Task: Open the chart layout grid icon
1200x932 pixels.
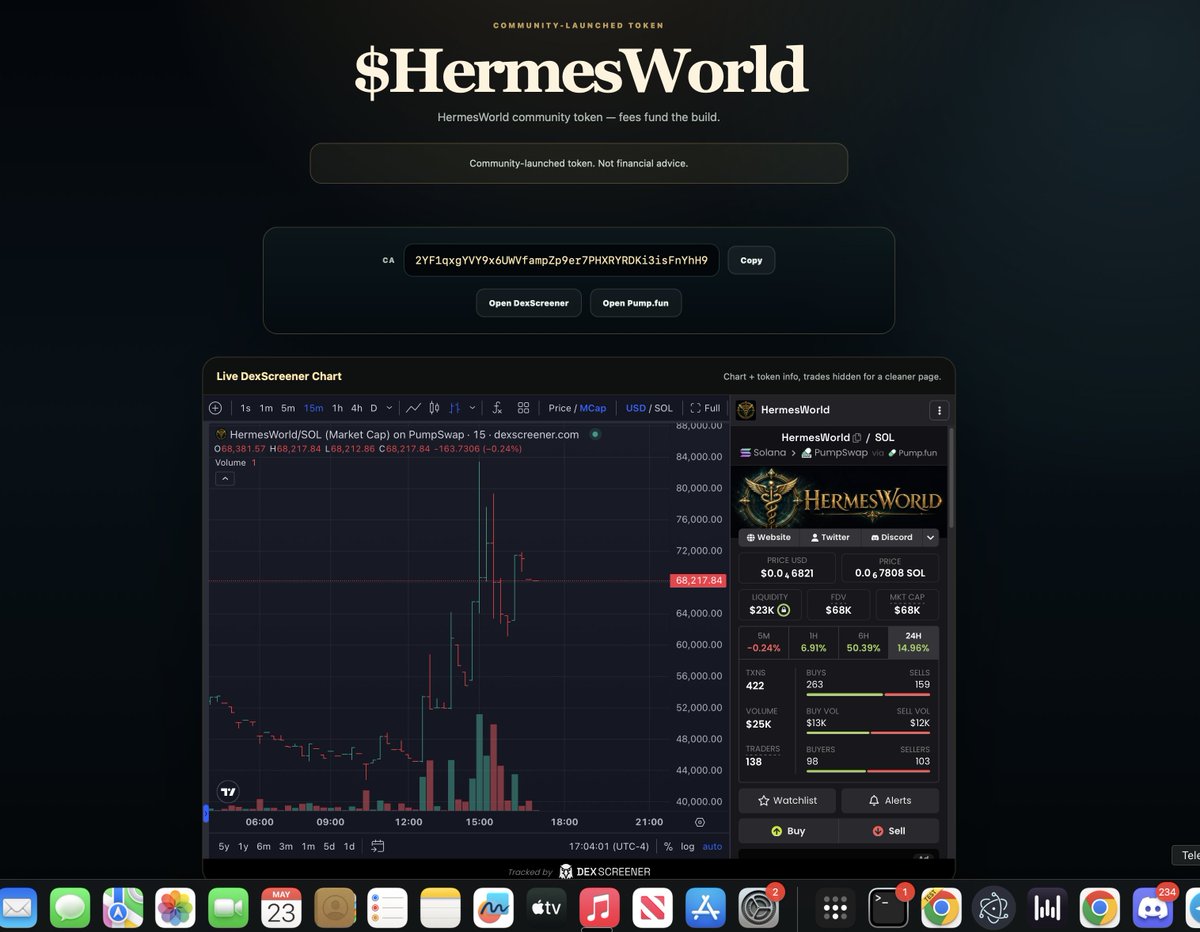Action: (523, 408)
